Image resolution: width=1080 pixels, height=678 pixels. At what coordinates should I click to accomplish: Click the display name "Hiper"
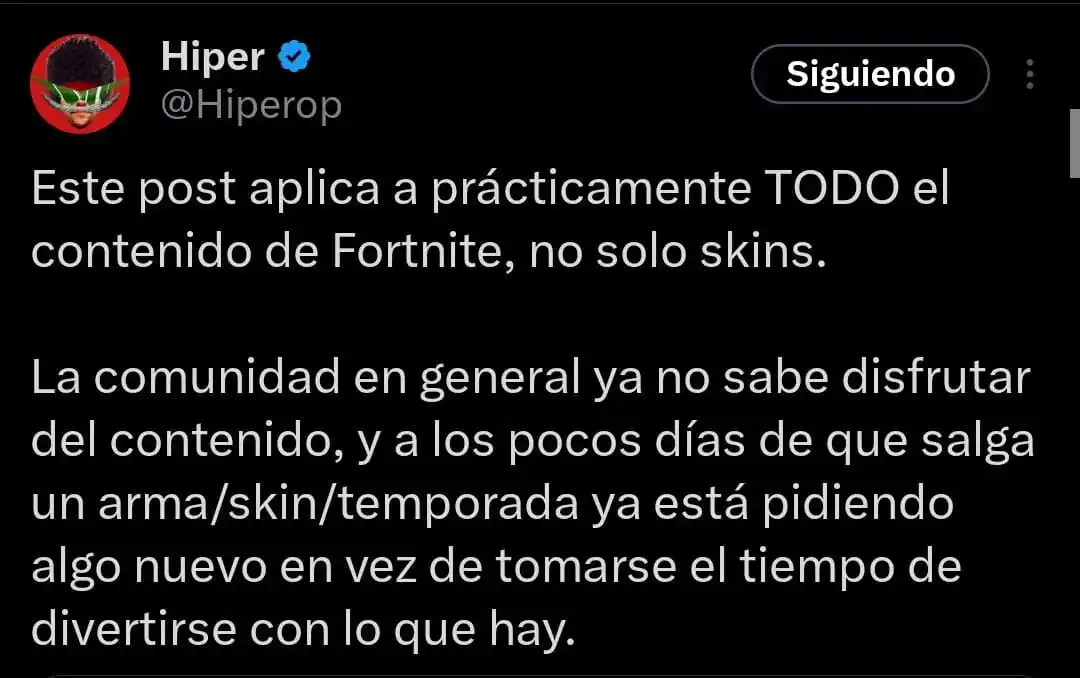click(211, 57)
